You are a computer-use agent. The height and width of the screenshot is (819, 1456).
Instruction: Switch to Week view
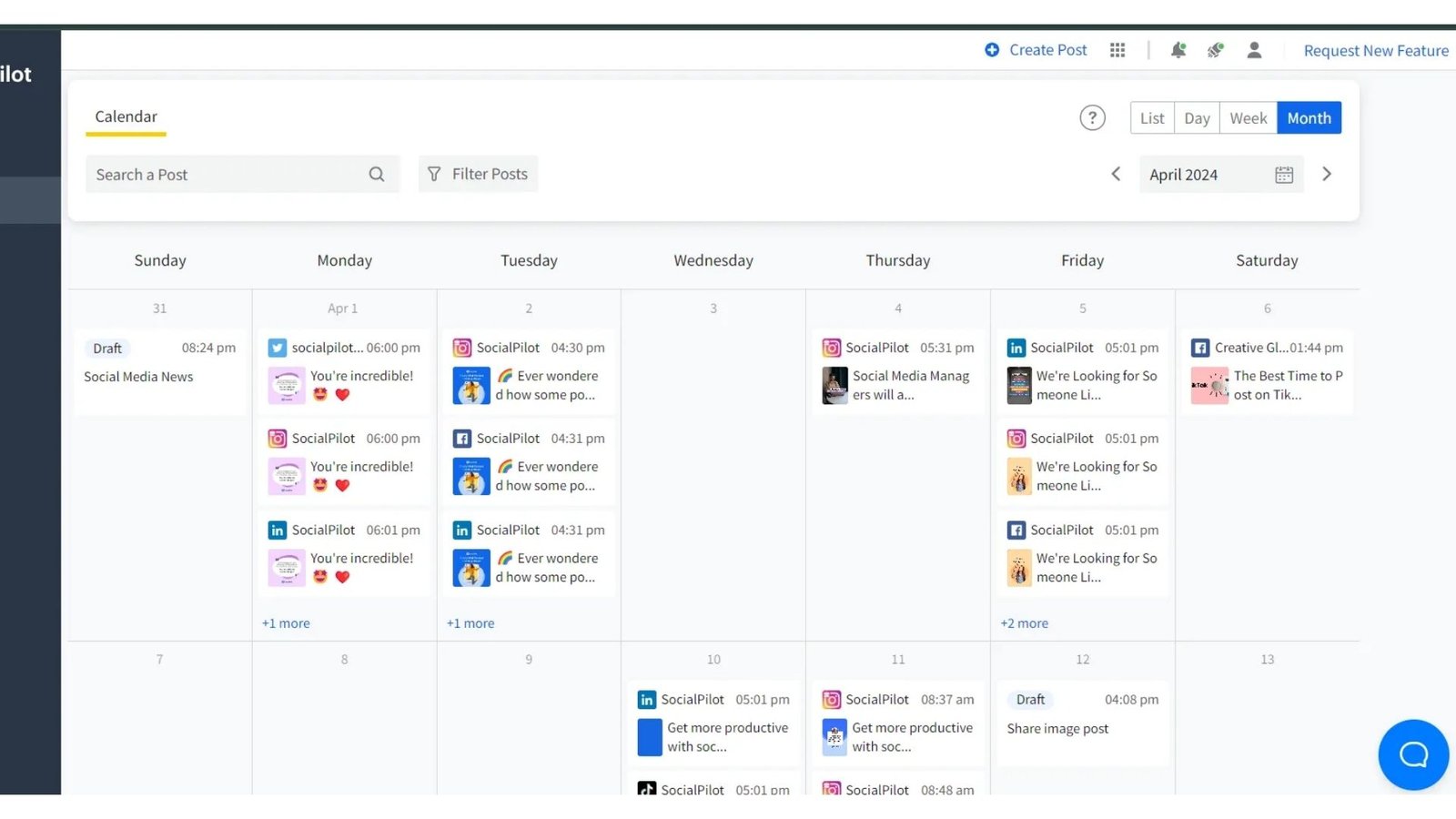pyautogui.click(x=1249, y=118)
